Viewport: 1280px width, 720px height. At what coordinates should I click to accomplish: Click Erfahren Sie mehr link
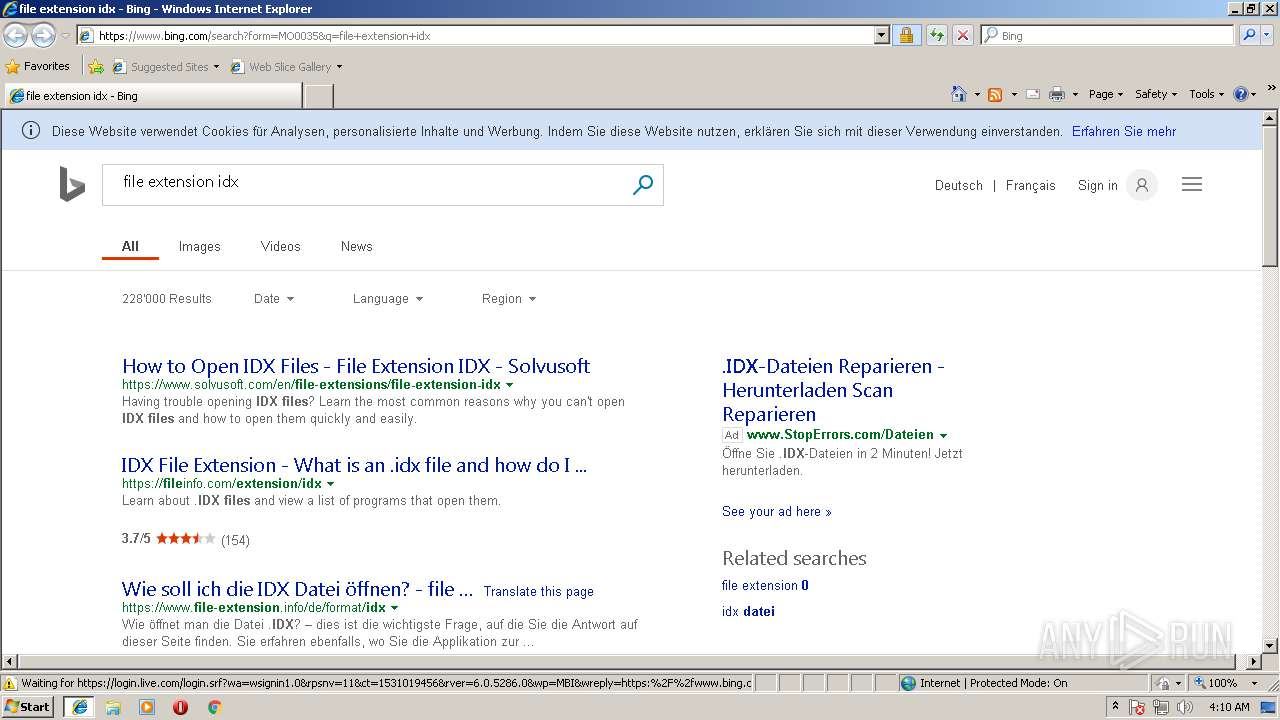point(1124,131)
